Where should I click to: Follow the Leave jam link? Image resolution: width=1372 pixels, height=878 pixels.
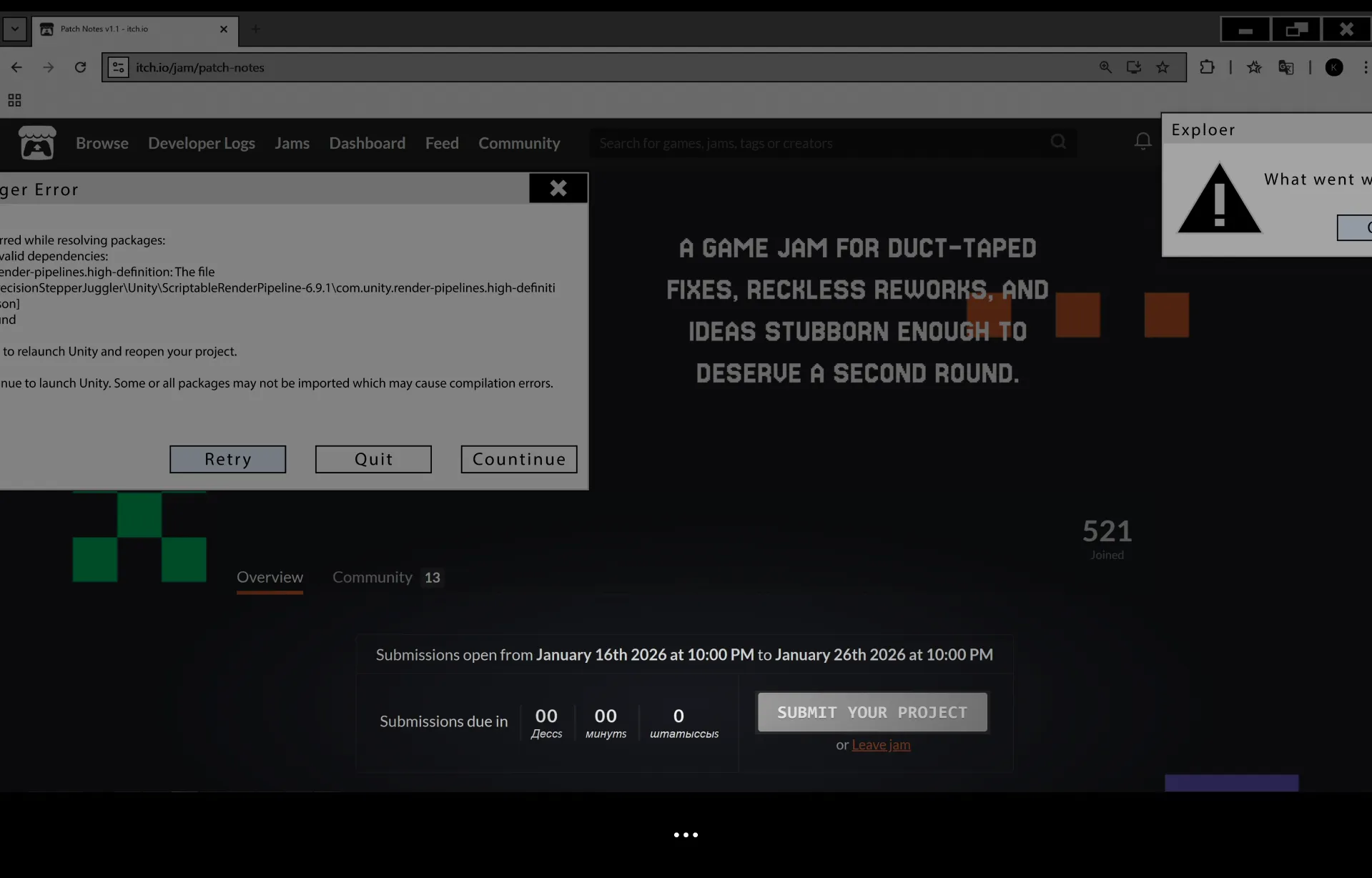pyautogui.click(x=881, y=744)
